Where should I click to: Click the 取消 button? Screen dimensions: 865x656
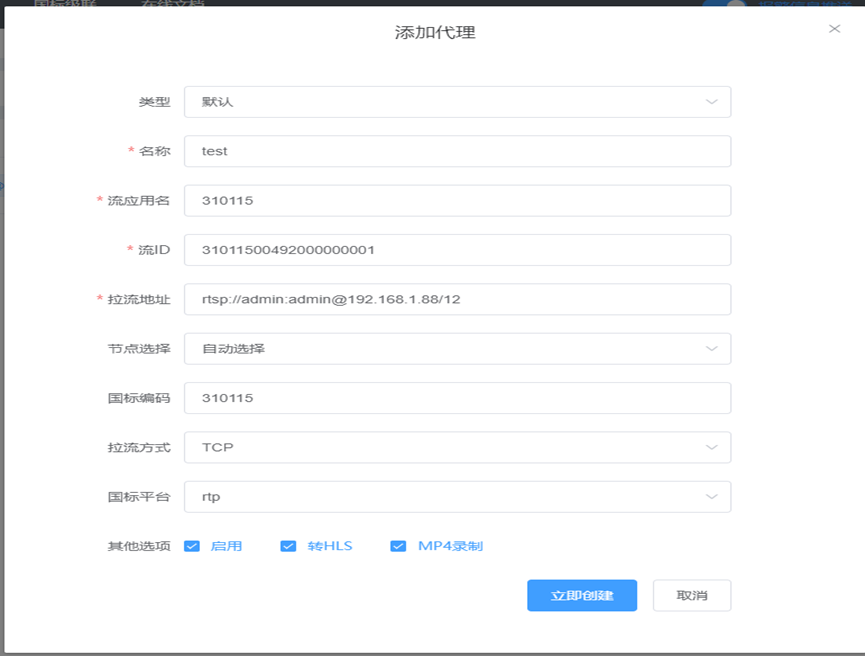692,595
